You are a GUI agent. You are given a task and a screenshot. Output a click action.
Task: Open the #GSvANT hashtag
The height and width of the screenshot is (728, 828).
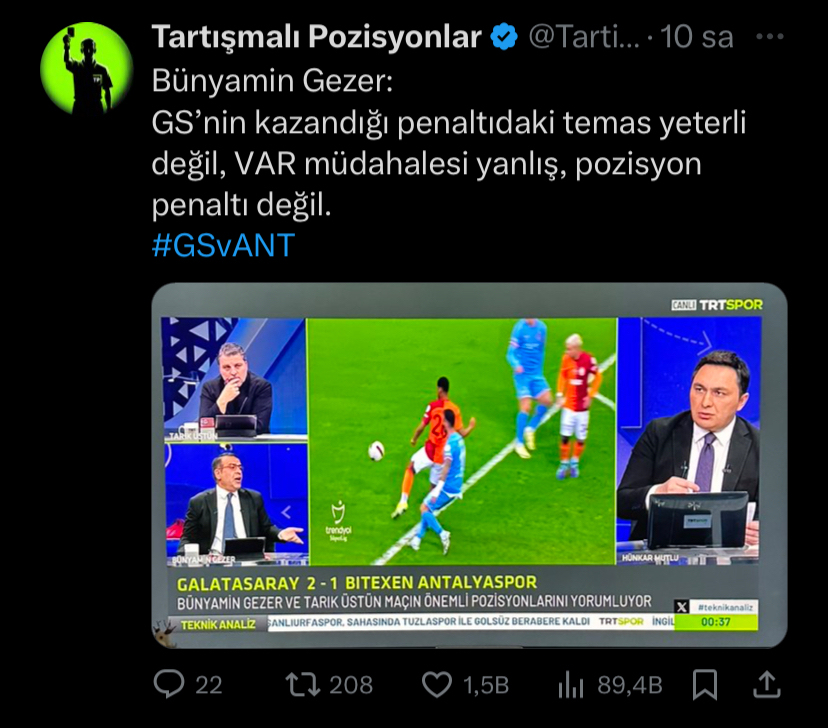[x=223, y=245]
